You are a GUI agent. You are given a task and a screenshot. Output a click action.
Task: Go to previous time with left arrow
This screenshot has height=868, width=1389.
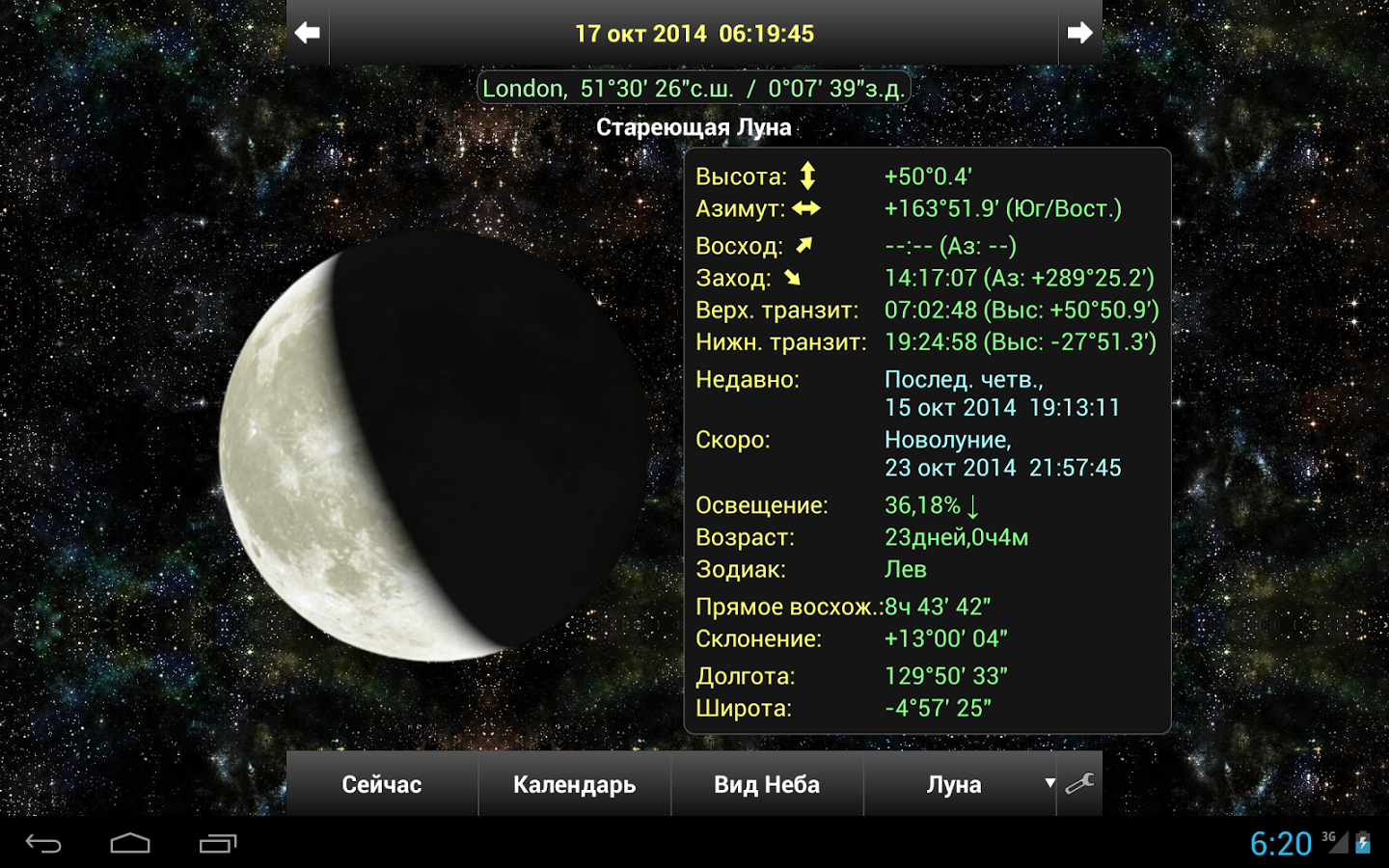click(x=308, y=33)
